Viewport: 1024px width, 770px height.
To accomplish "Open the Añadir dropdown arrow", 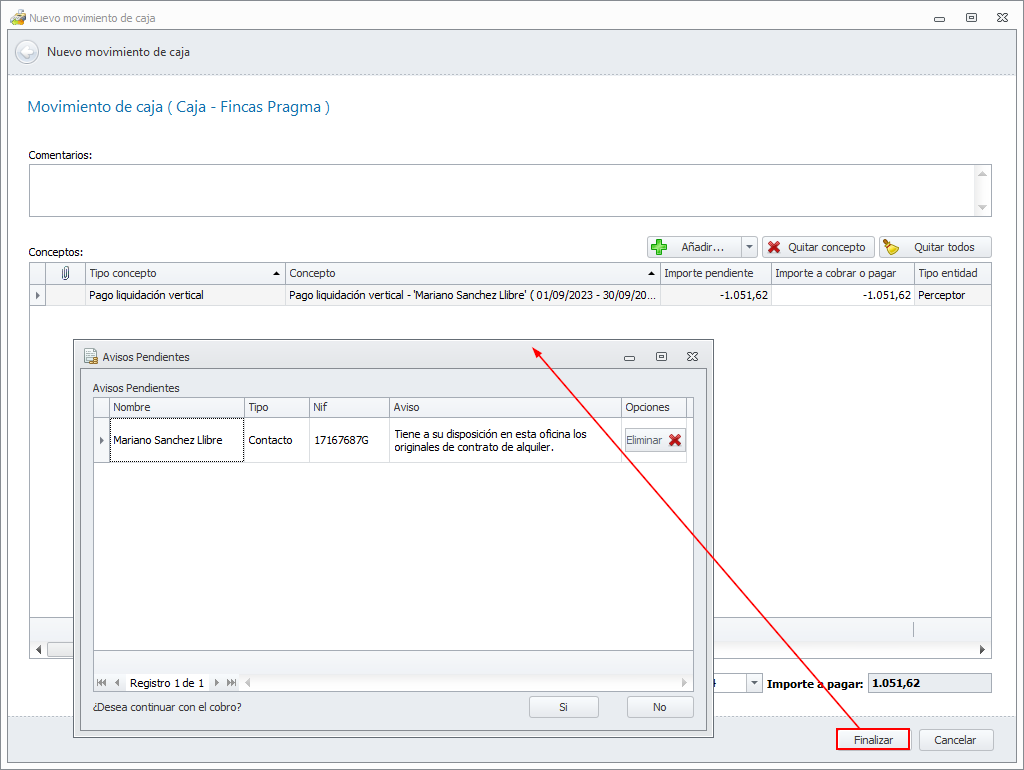I will [x=749, y=247].
